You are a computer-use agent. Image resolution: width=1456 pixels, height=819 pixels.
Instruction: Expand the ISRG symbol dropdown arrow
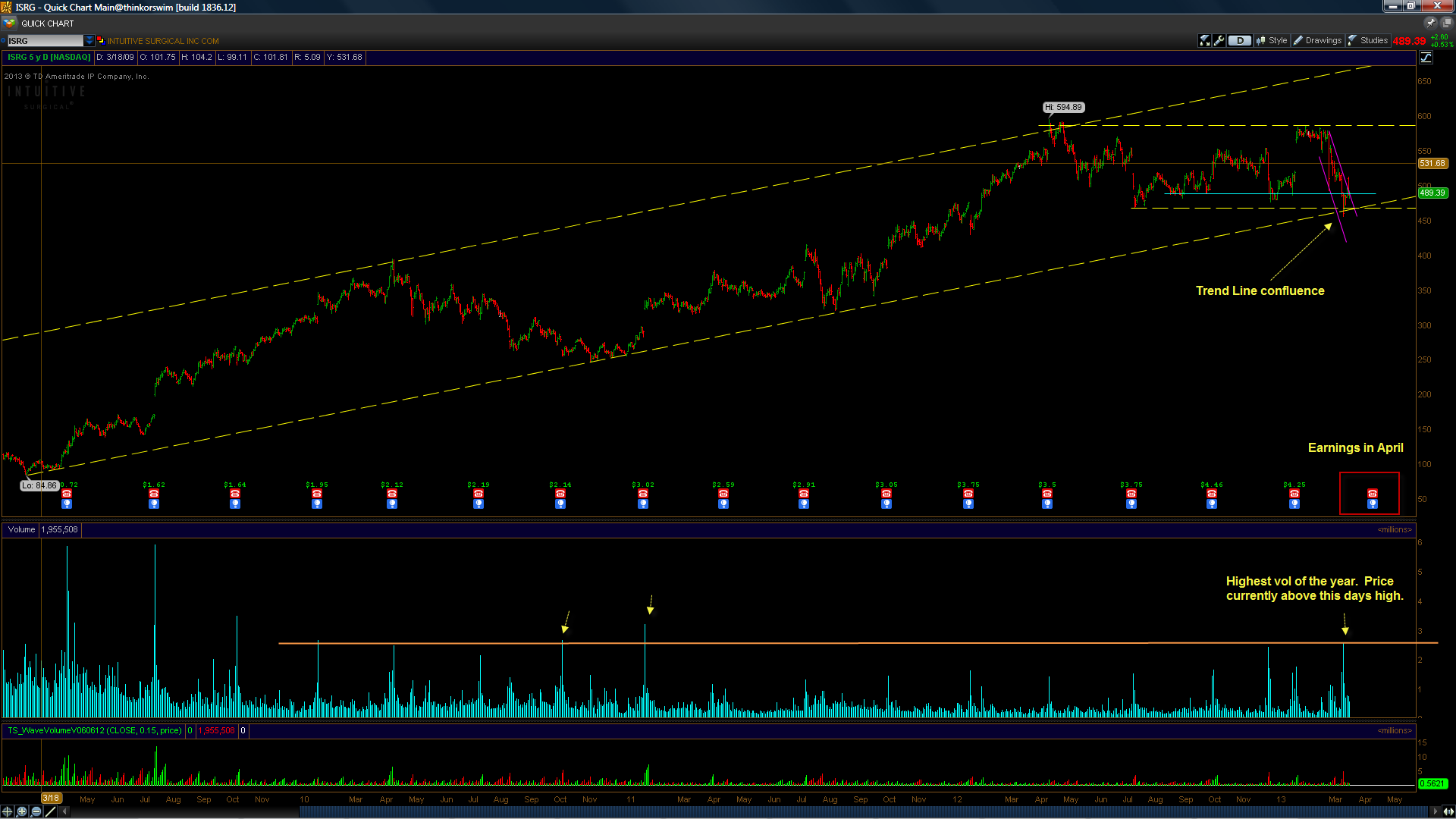[x=89, y=41]
